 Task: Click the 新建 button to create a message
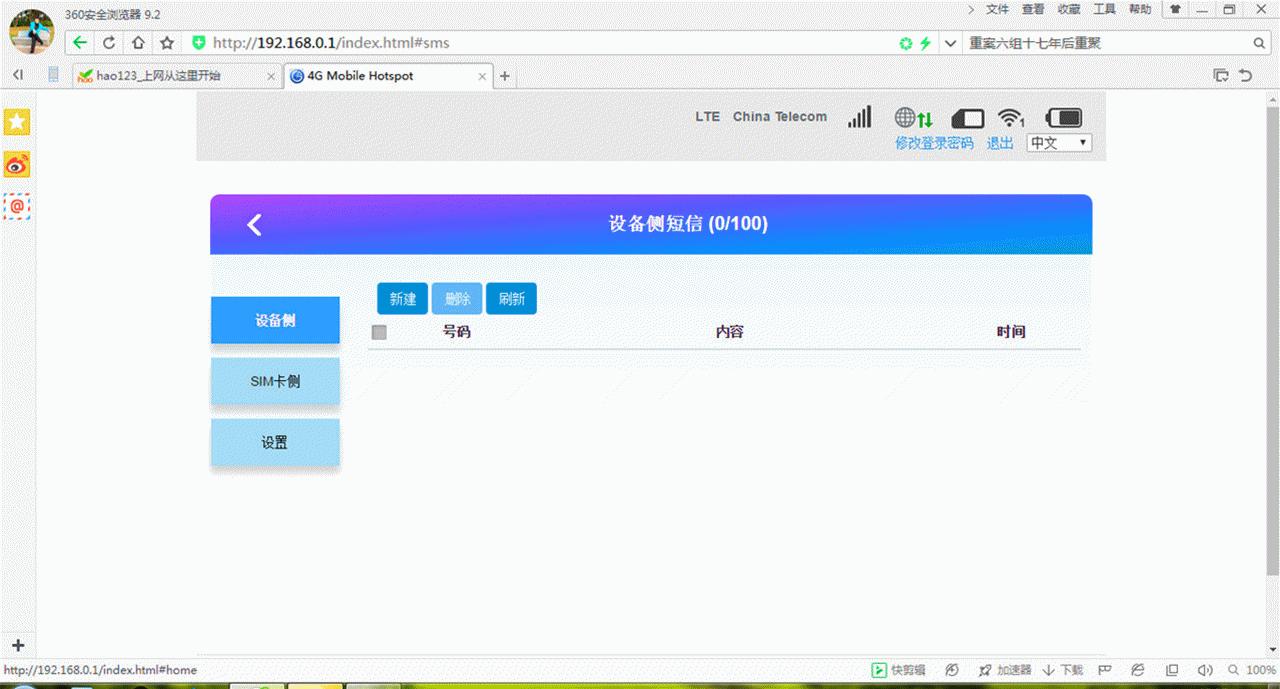[402, 298]
